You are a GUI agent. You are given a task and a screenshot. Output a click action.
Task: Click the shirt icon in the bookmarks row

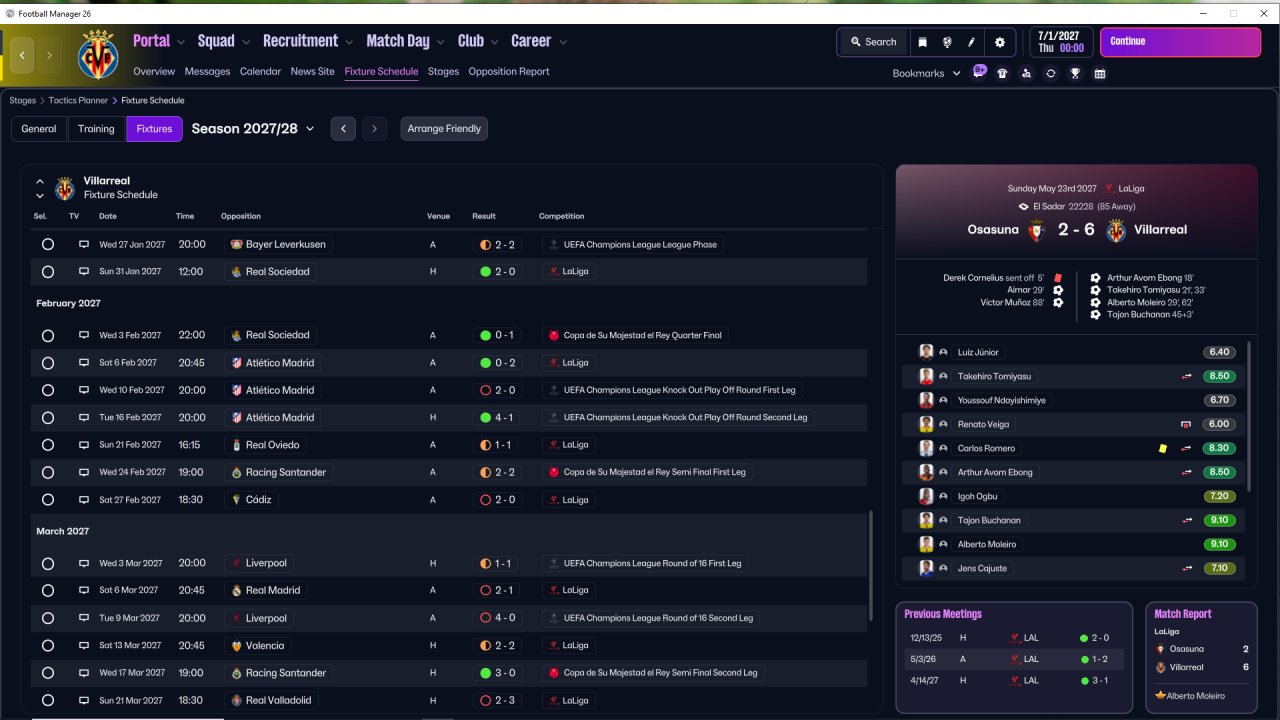1003,73
